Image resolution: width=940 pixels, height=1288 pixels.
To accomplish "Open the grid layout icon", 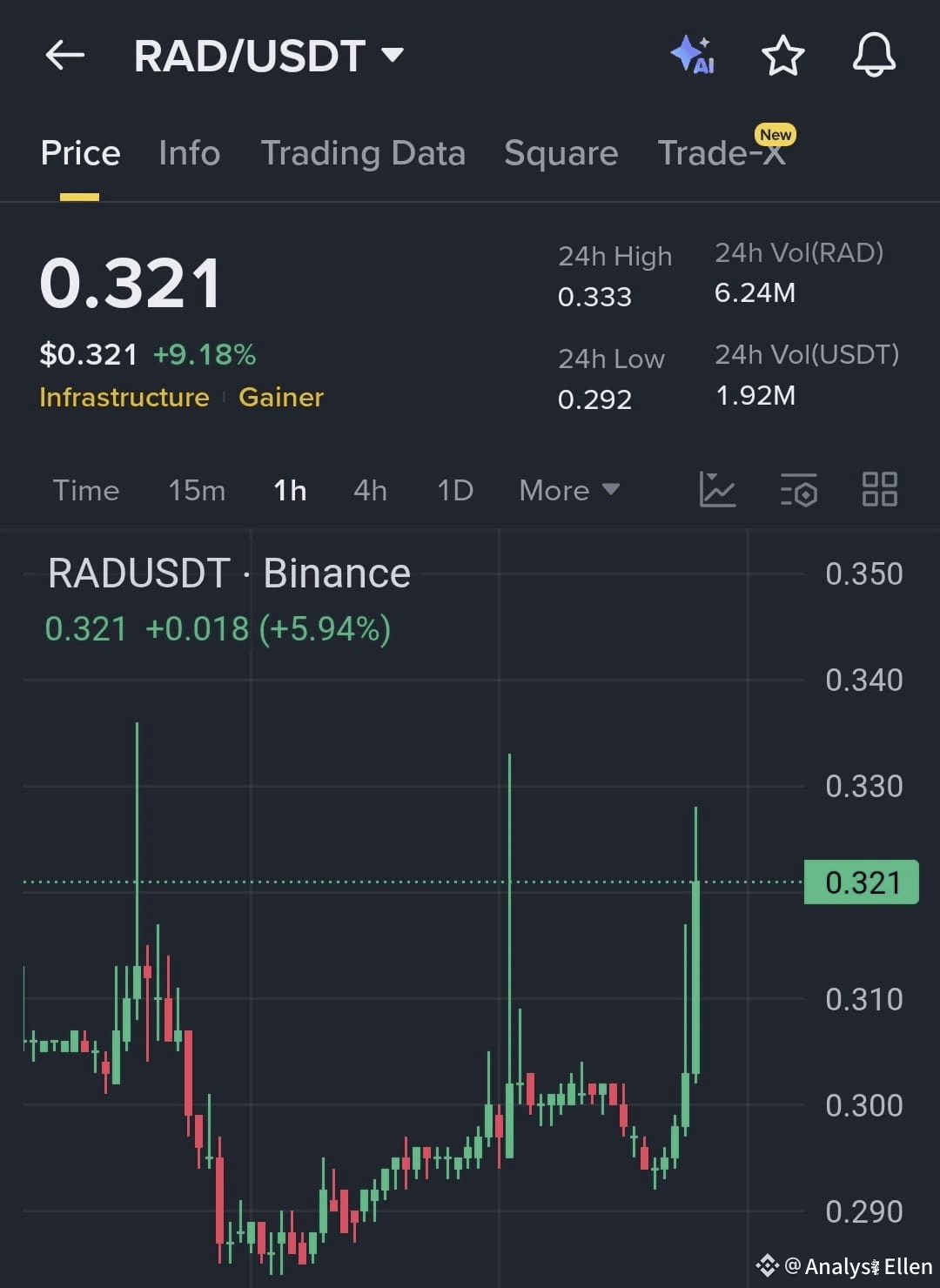I will [879, 489].
